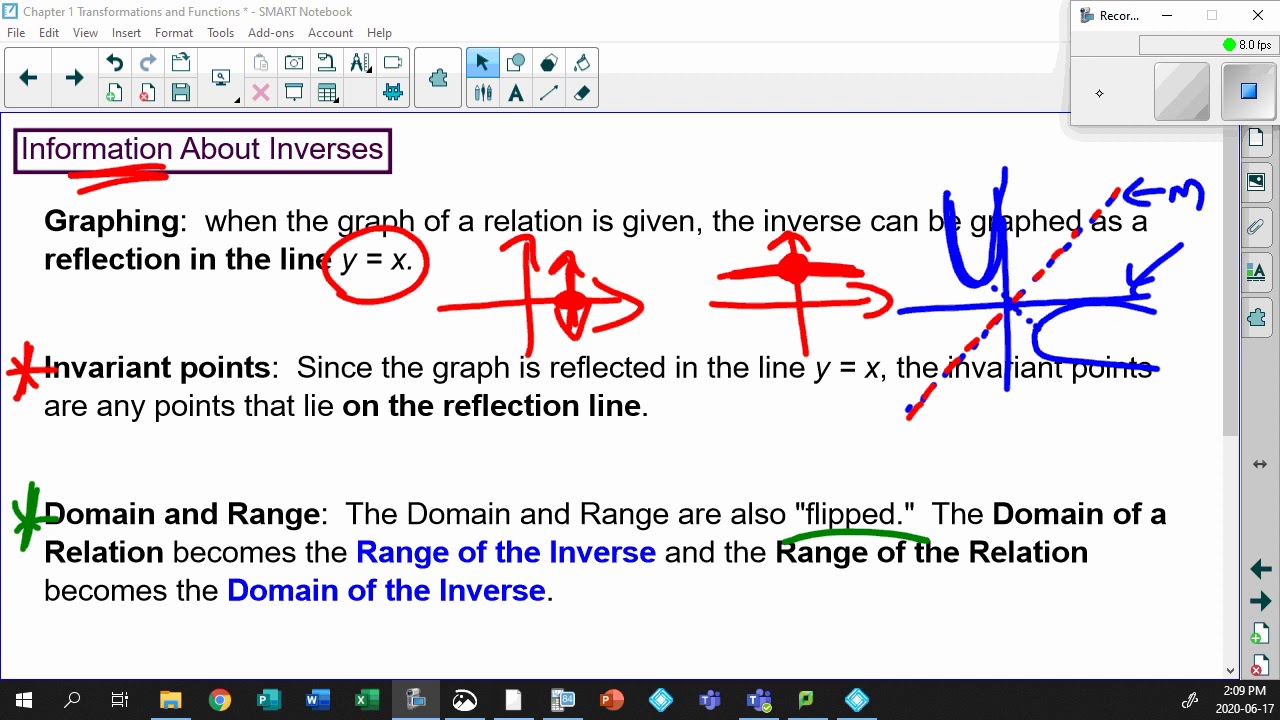Select the Eraser tool
Screen dimensions: 1280x720
pos(582,93)
